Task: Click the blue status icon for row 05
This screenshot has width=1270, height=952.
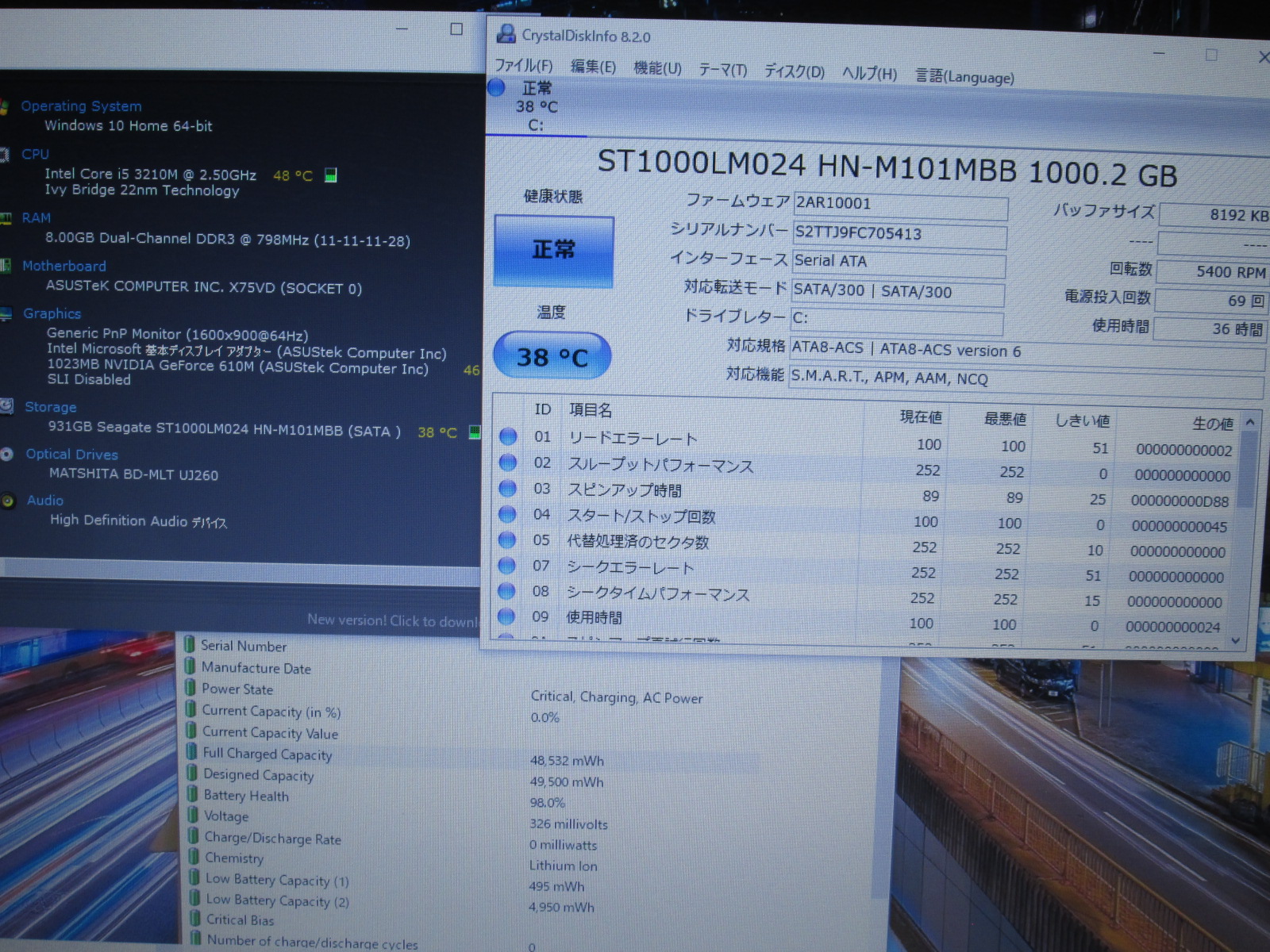Action: click(x=507, y=540)
